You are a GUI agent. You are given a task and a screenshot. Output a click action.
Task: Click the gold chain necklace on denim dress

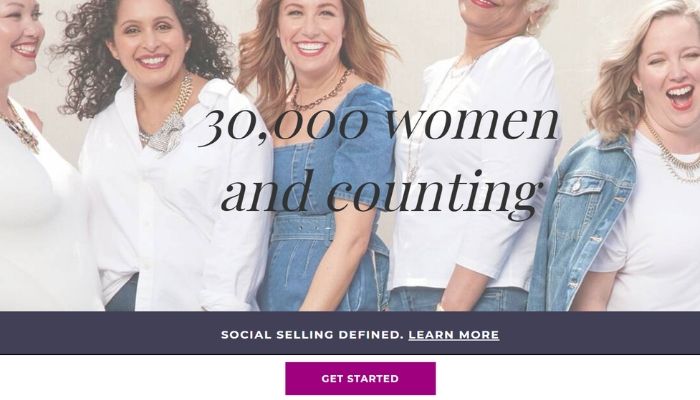point(321,94)
